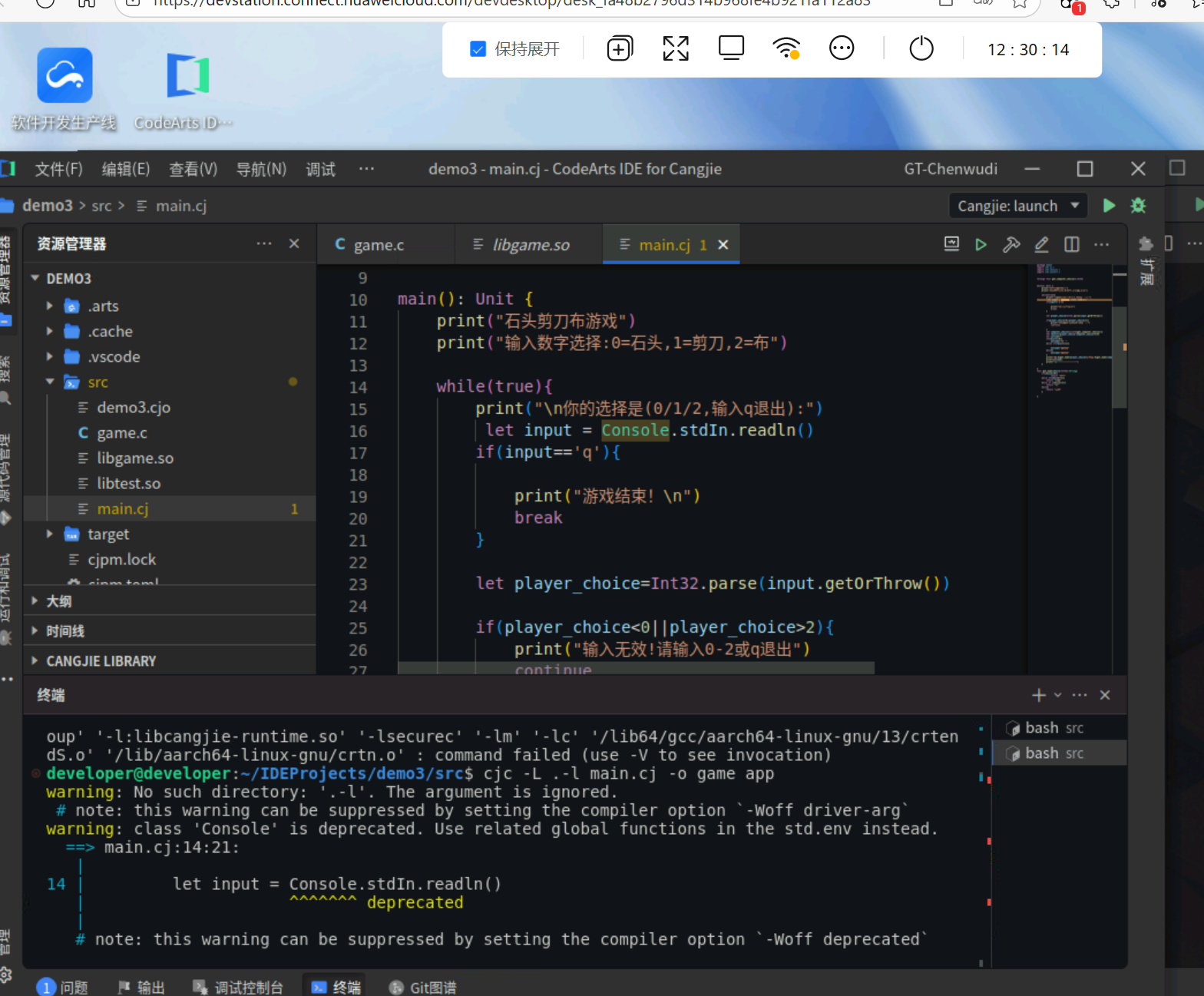The width and height of the screenshot is (1204, 996).
Task: Open the circled more-options icon in remote toolbar
Action: pos(842,48)
